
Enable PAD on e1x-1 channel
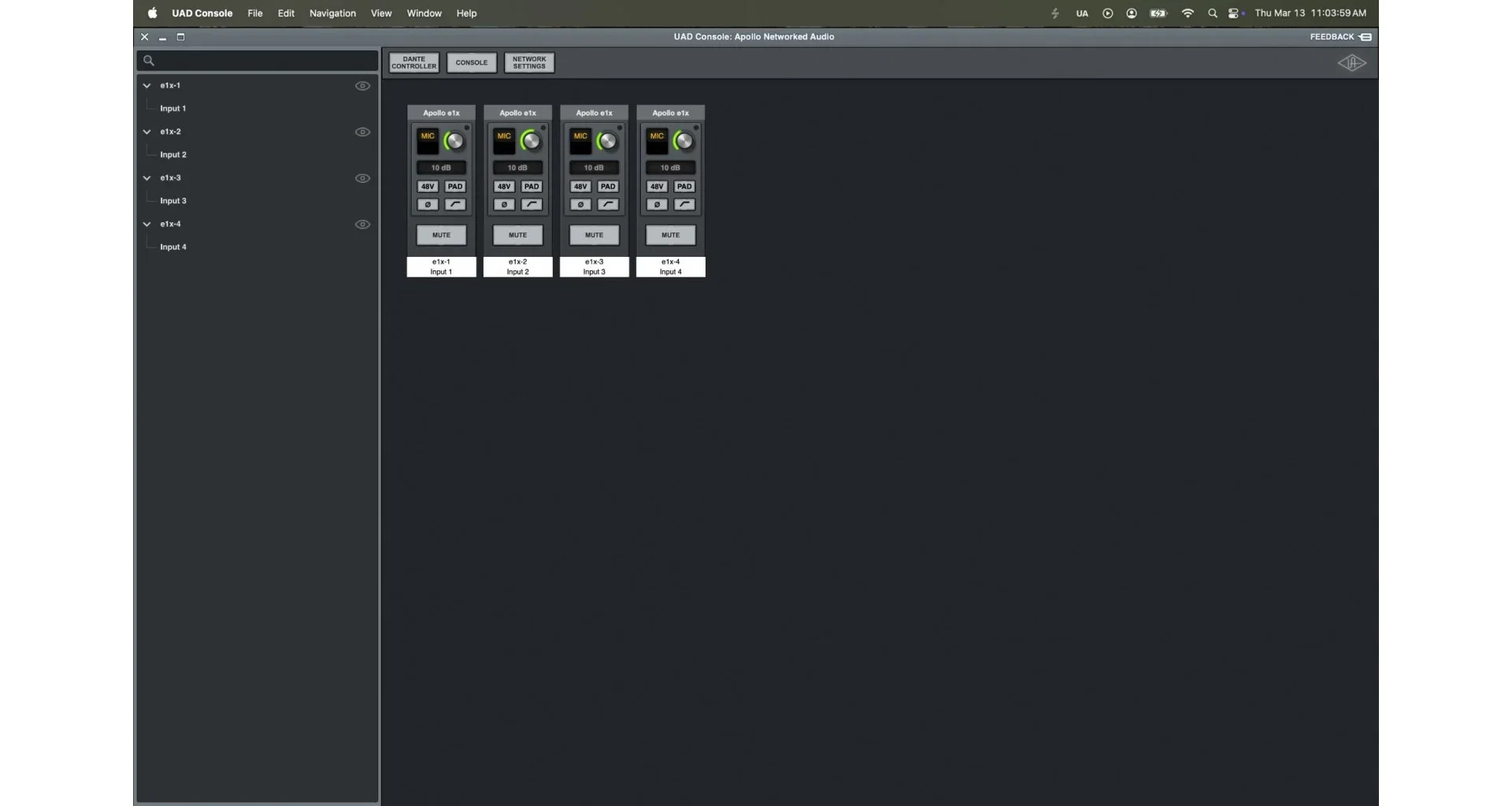[x=455, y=187]
